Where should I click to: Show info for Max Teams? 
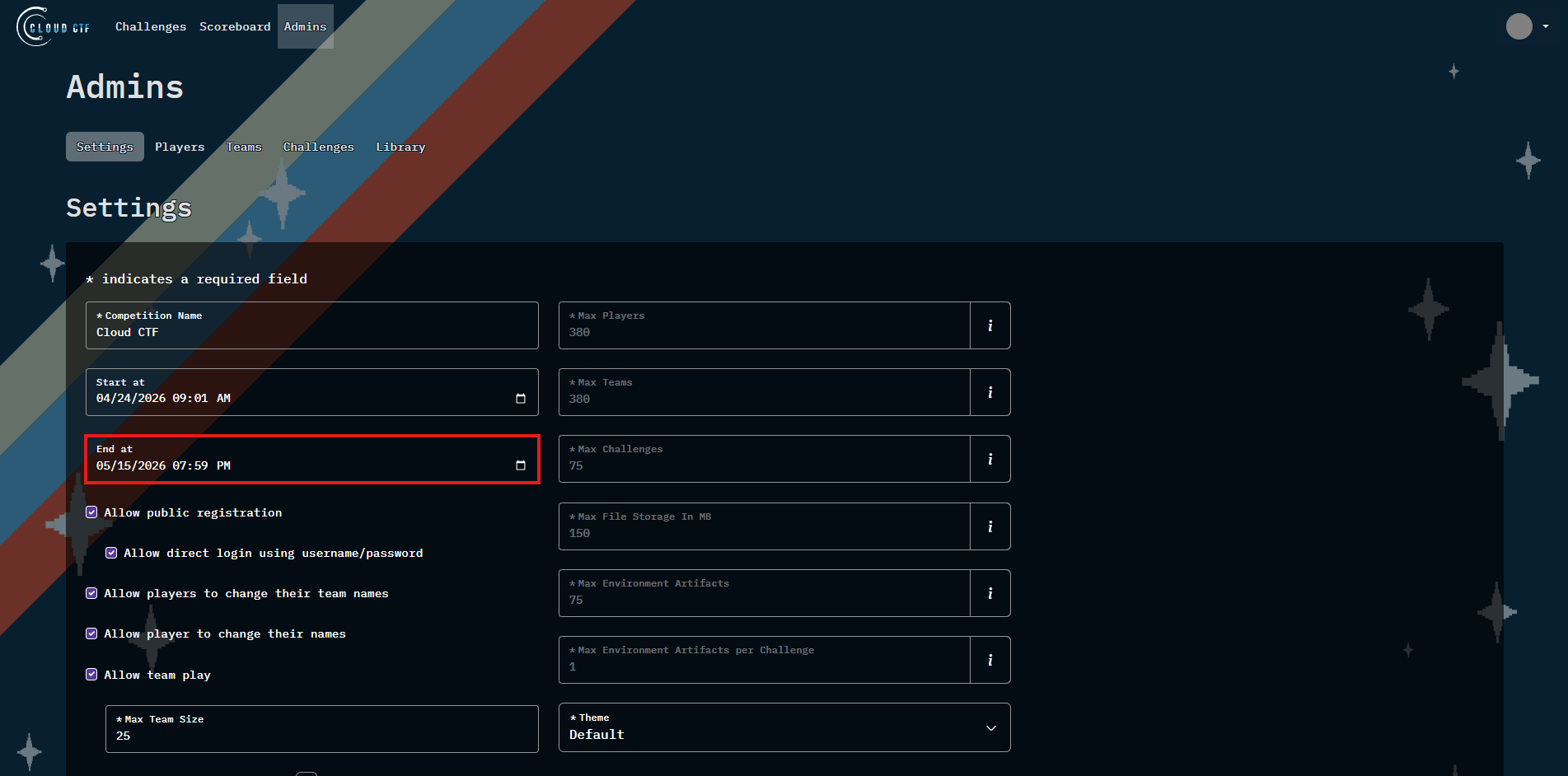point(990,392)
